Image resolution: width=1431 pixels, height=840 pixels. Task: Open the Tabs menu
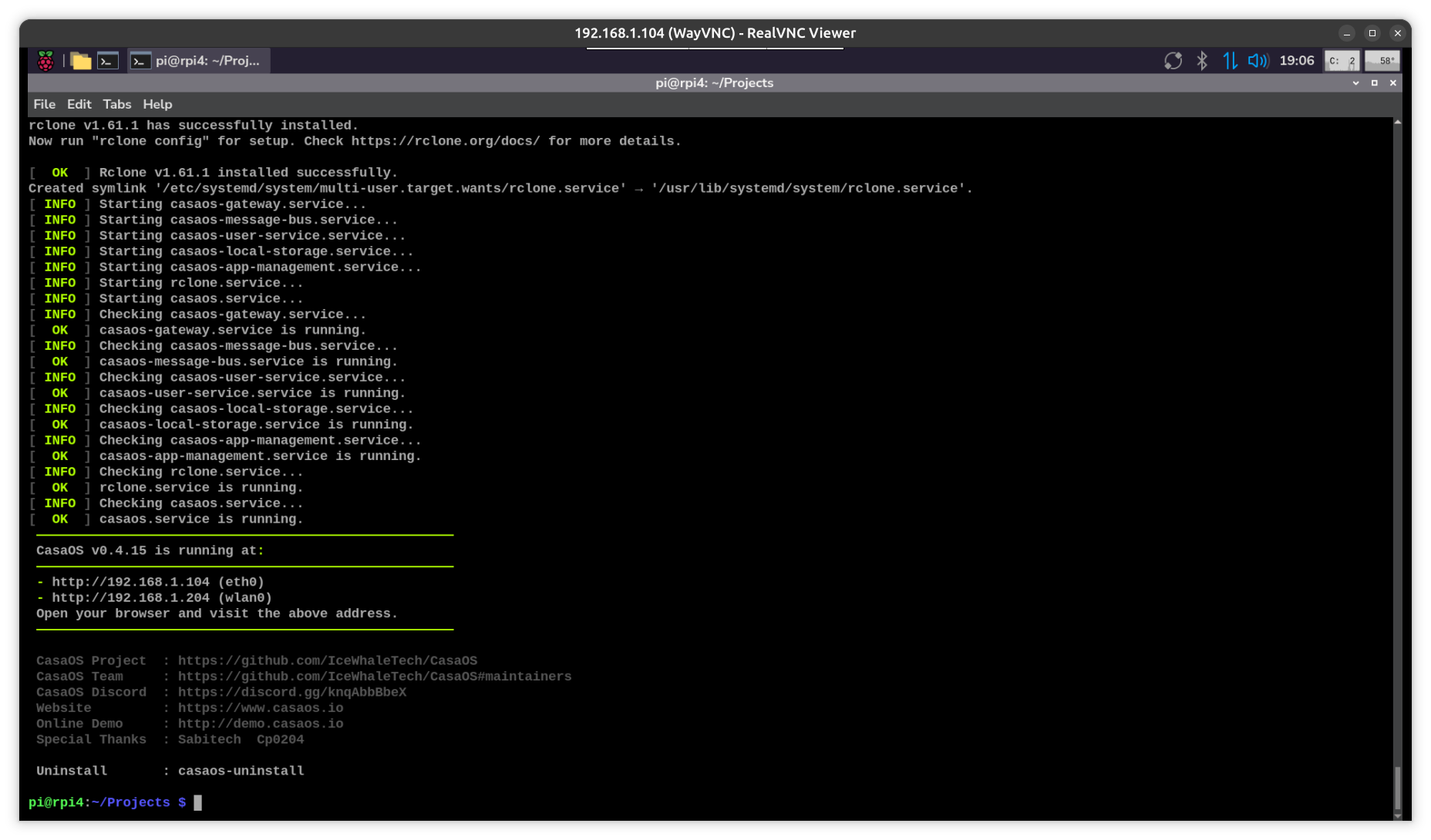[x=116, y=104]
